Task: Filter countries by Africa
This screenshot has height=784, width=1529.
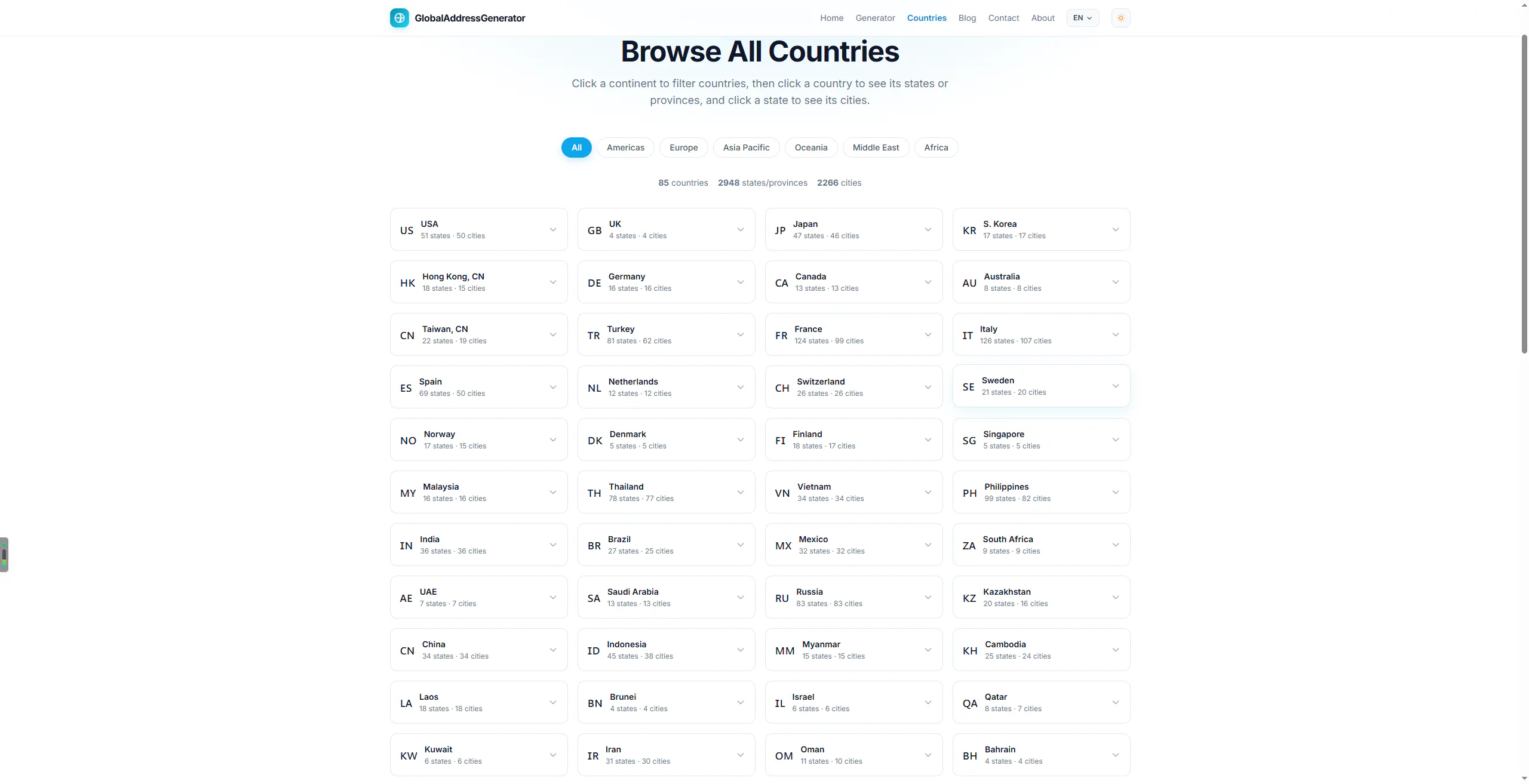Action: pyautogui.click(x=936, y=147)
